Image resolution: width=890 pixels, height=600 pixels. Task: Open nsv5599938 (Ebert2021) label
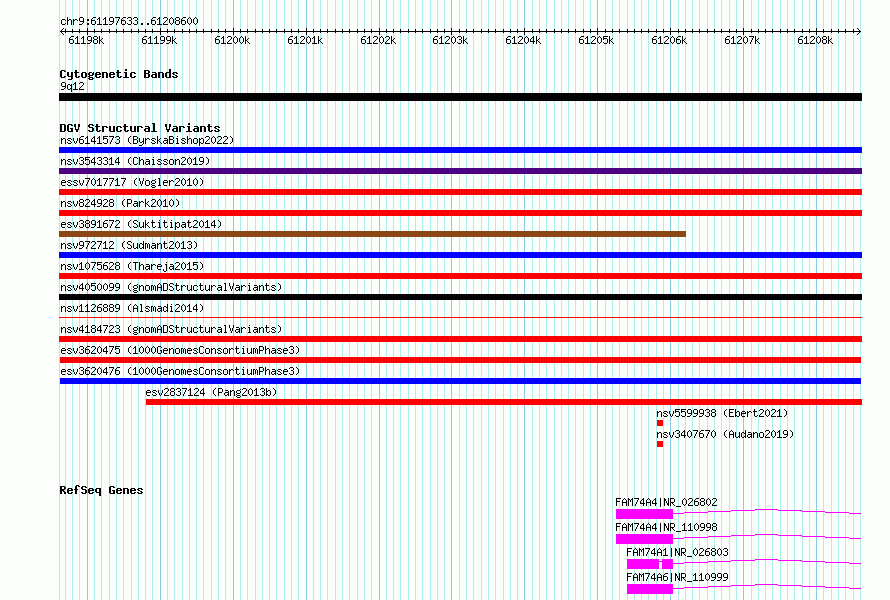(x=723, y=413)
